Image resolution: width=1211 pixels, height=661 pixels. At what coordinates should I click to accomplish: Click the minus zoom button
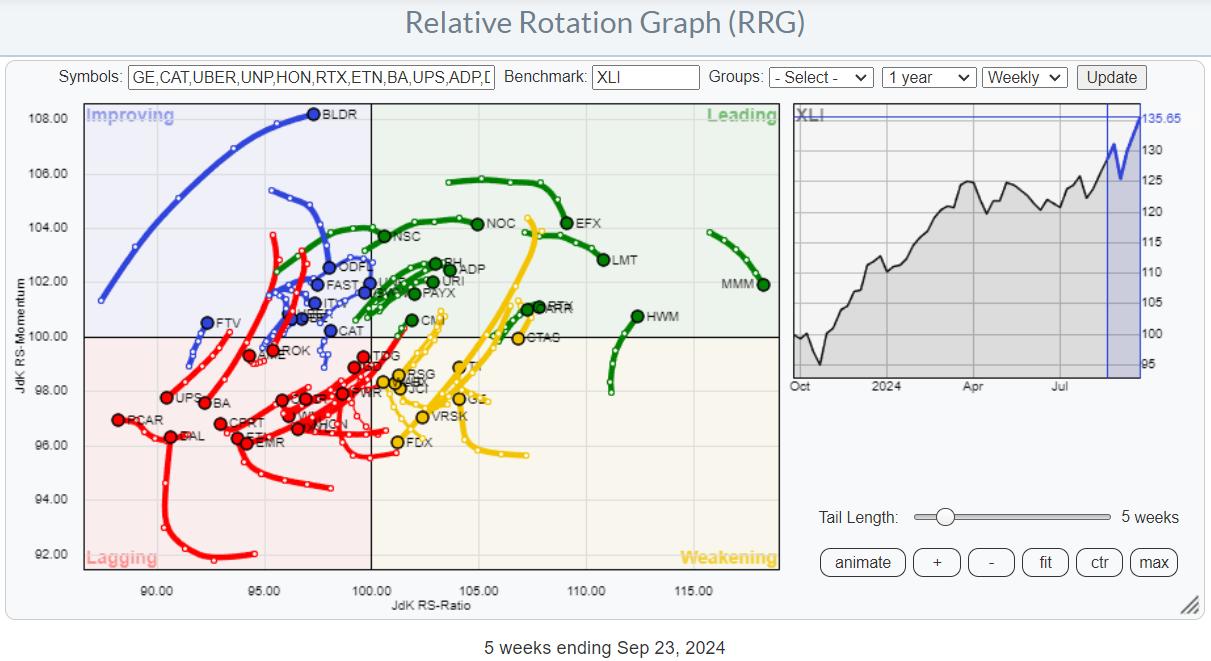tap(991, 562)
